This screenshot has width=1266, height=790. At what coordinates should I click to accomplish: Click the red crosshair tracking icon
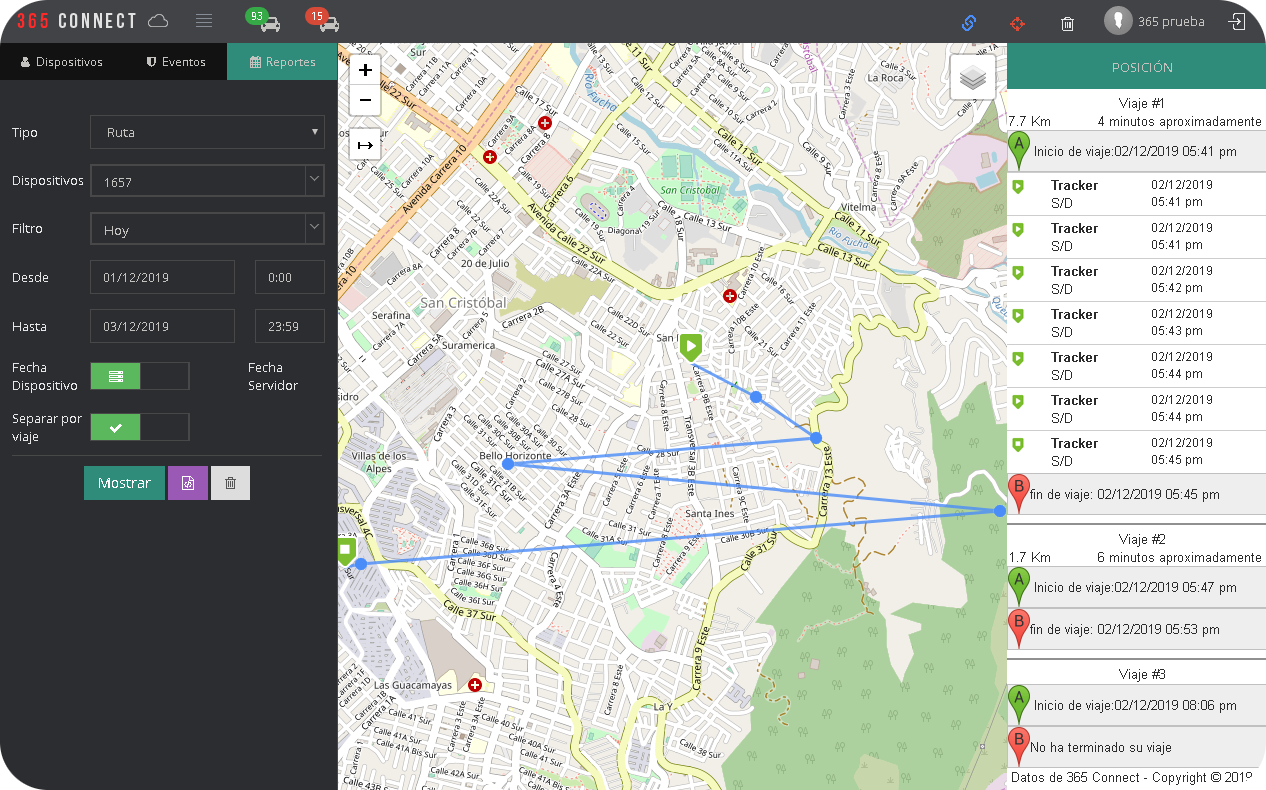click(x=1018, y=23)
